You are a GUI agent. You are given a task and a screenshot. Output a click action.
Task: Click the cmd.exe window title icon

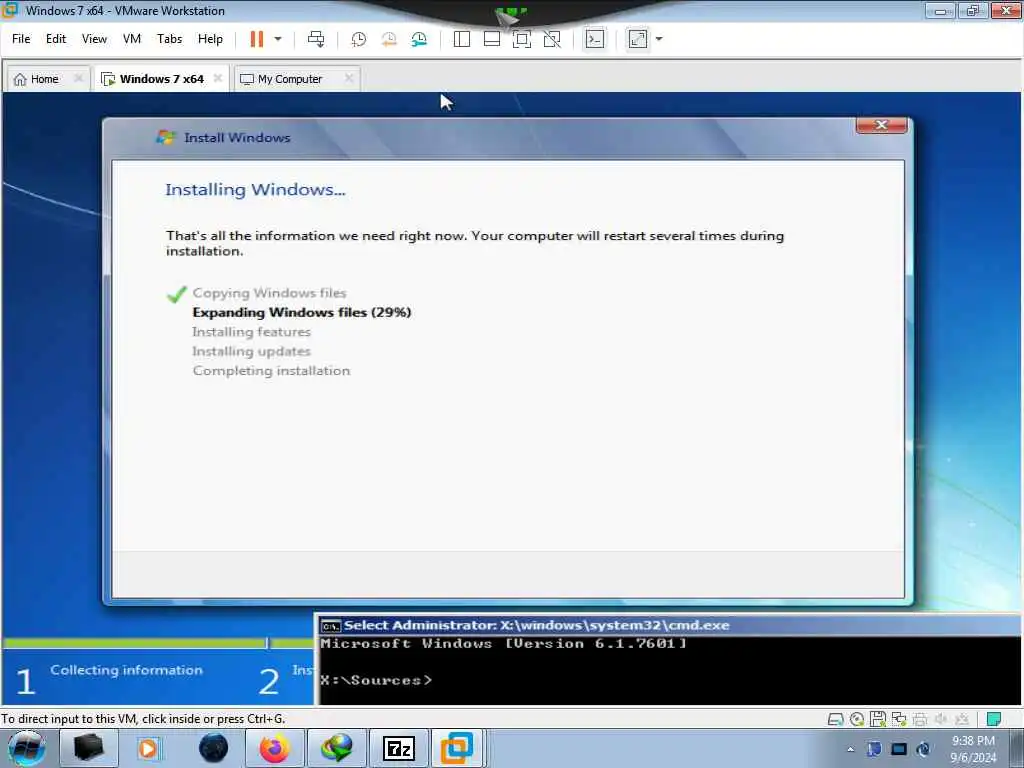(x=330, y=626)
